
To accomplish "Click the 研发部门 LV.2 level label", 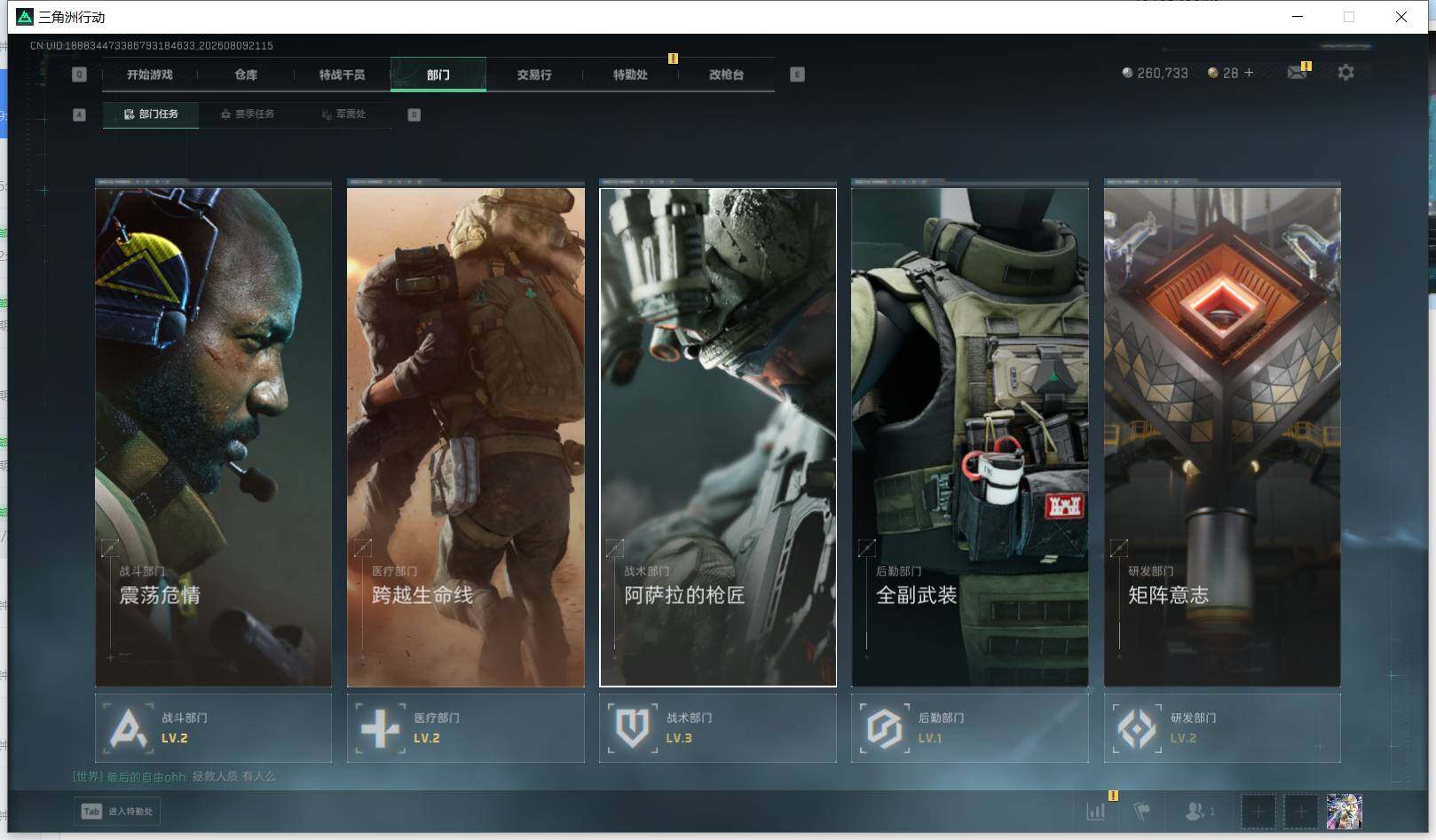I will (1183, 738).
